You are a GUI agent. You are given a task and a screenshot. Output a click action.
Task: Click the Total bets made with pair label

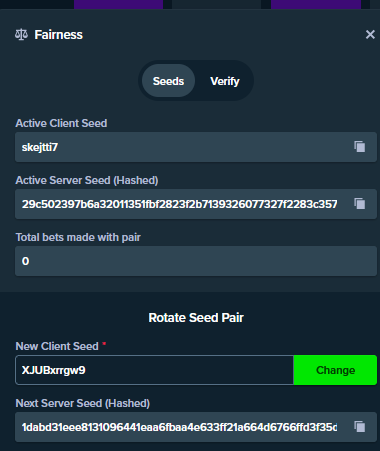(78, 237)
